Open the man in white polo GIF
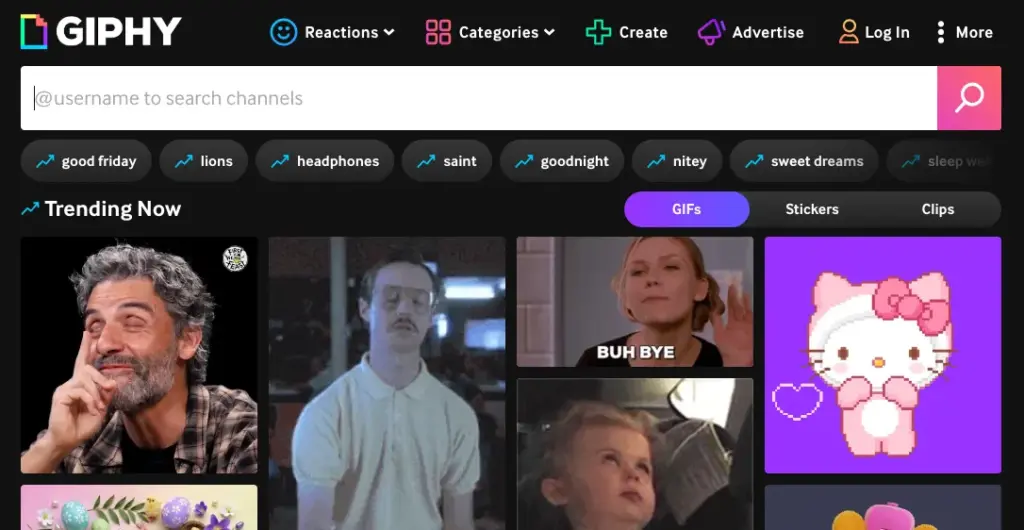This screenshot has width=1024, height=530. tap(387, 383)
